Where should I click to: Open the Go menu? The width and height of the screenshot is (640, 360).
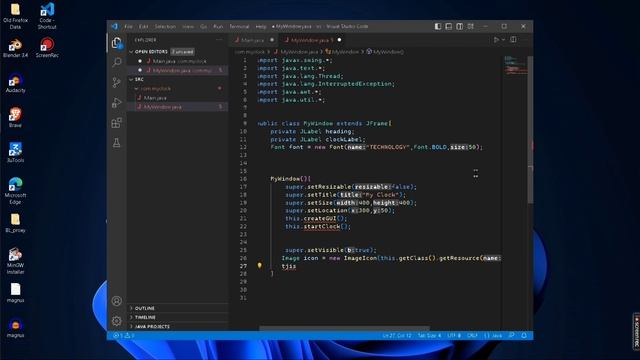203,26
